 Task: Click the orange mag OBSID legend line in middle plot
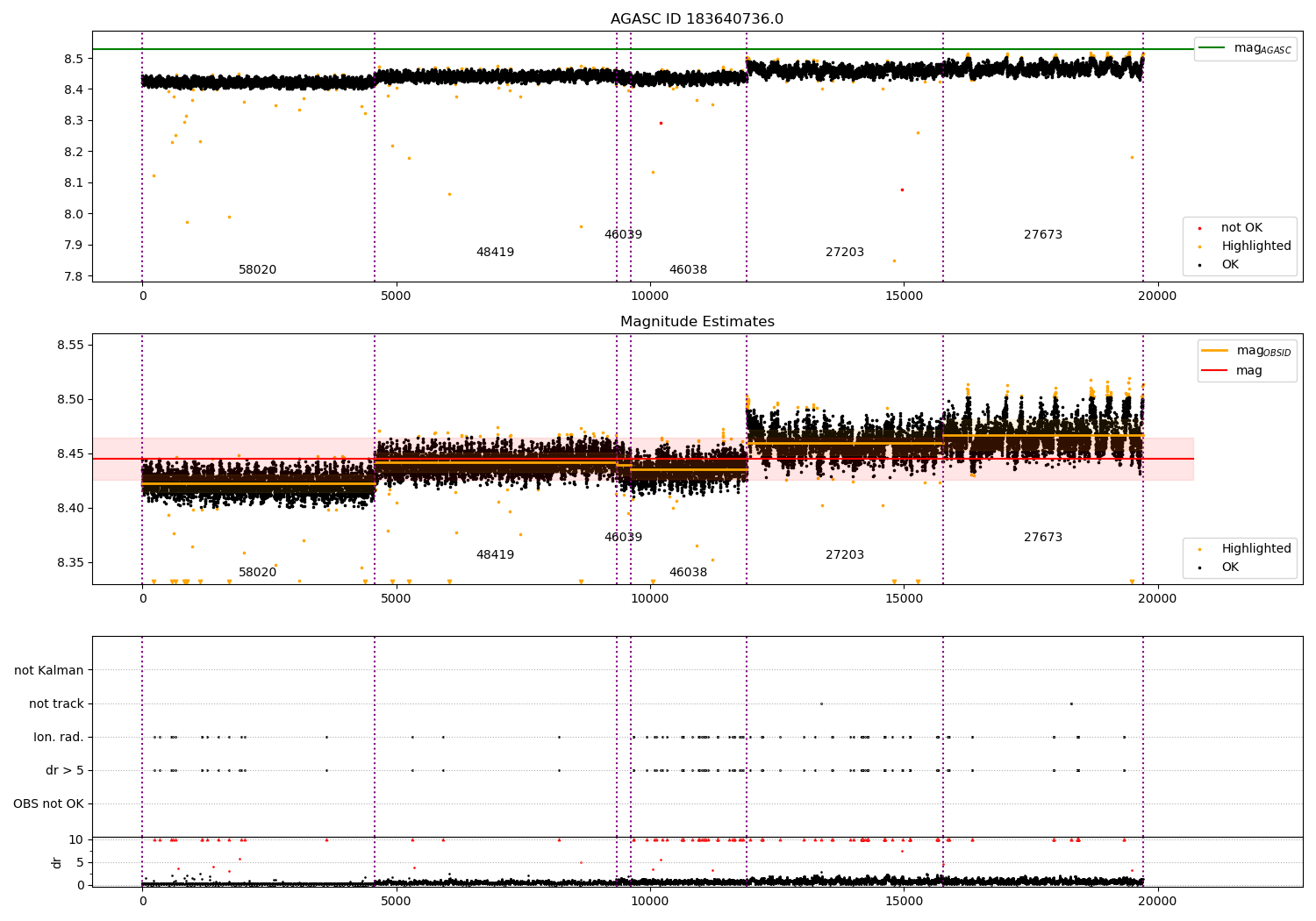point(1214,351)
